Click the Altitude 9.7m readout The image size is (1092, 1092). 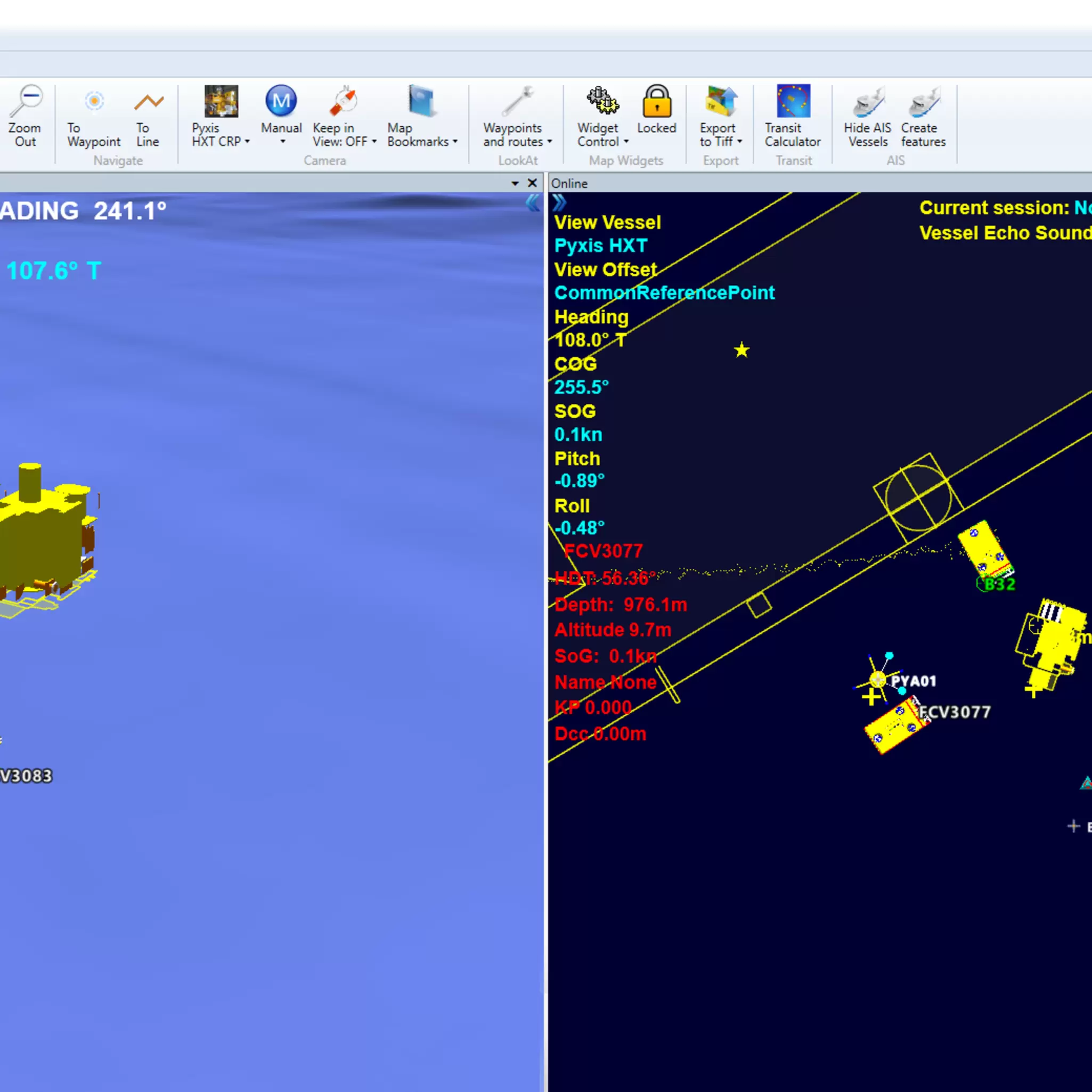tap(613, 630)
